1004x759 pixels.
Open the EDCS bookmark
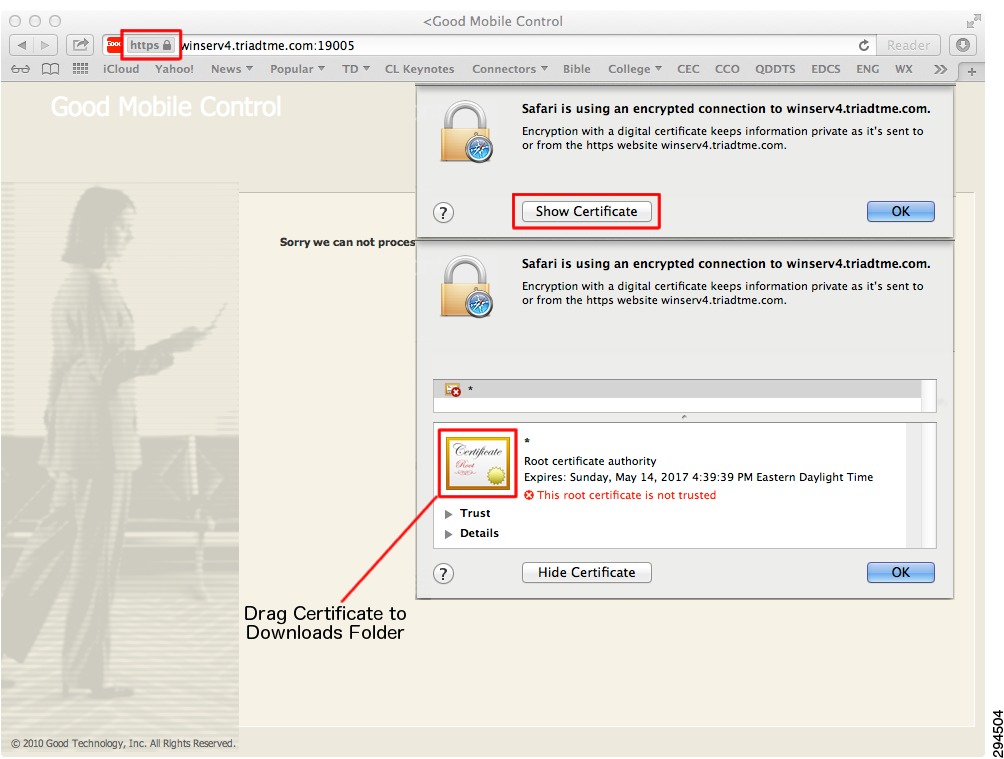pos(825,69)
